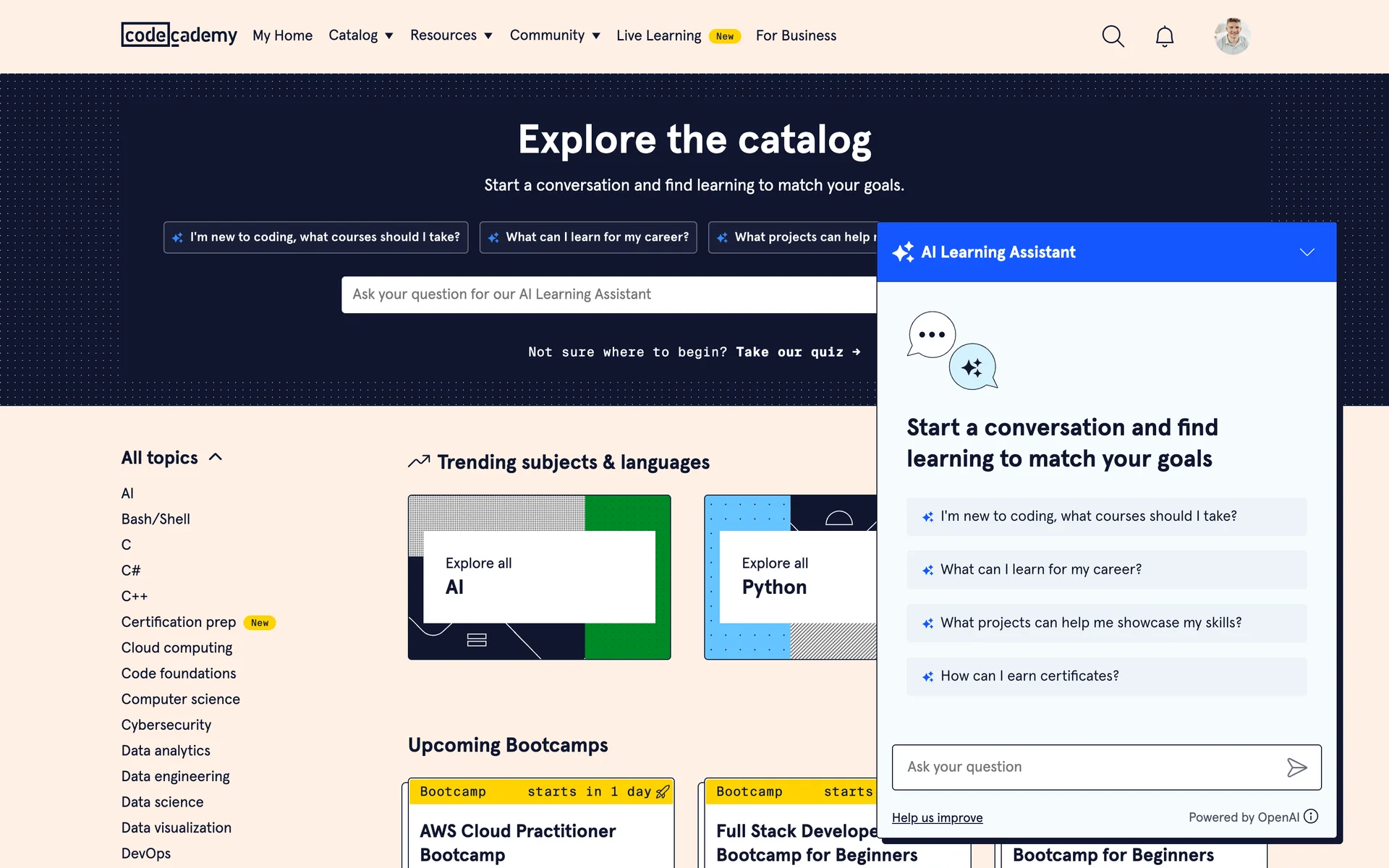Viewport: 1389px width, 868px height.
Task: Click the Take our quiz link
Action: (797, 352)
